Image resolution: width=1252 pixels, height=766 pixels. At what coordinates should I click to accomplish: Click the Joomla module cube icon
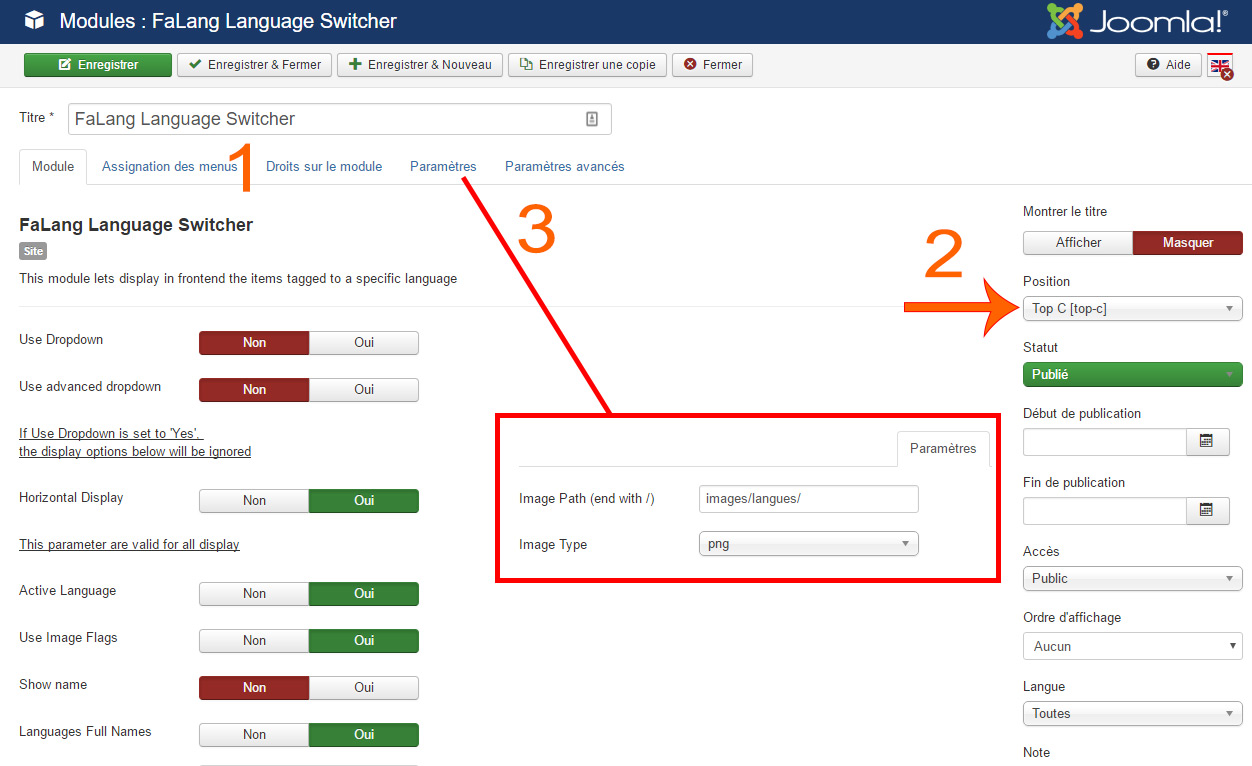pyautogui.click(x=34, y=20)
